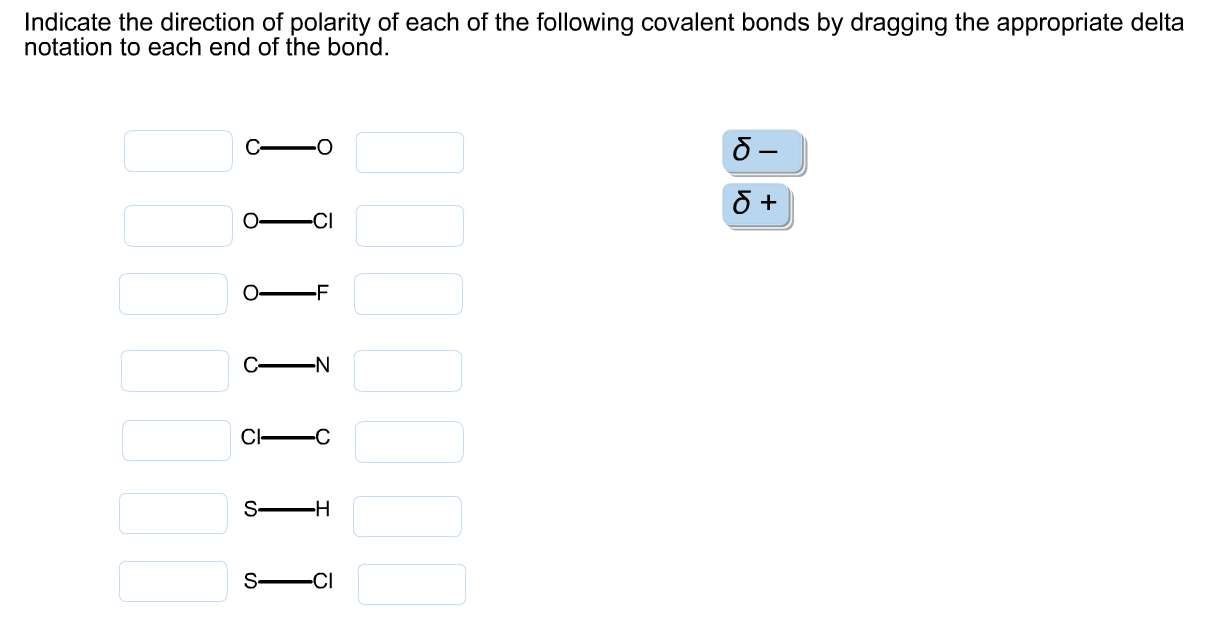Image resolution: width=1226 pixels, height=620 pixels.
Task: Click the blank box right of the S—H bond
Action: click(407, 515)
